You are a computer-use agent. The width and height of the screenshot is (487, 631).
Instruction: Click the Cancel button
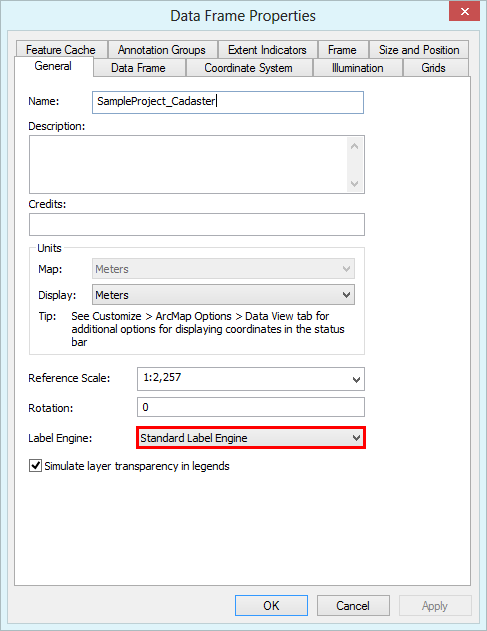[x=353, y=606]
